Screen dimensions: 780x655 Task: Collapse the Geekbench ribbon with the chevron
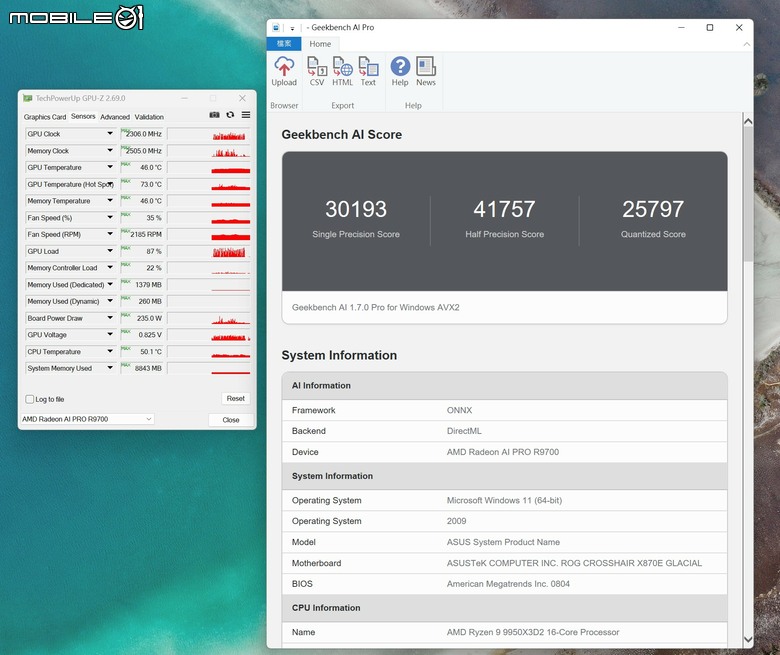click(747, 44)
